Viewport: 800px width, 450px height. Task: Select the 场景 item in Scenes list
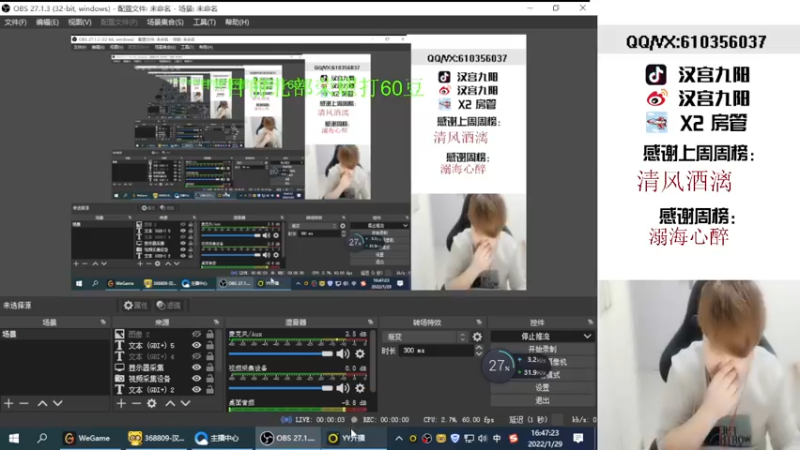coord(55,334)
